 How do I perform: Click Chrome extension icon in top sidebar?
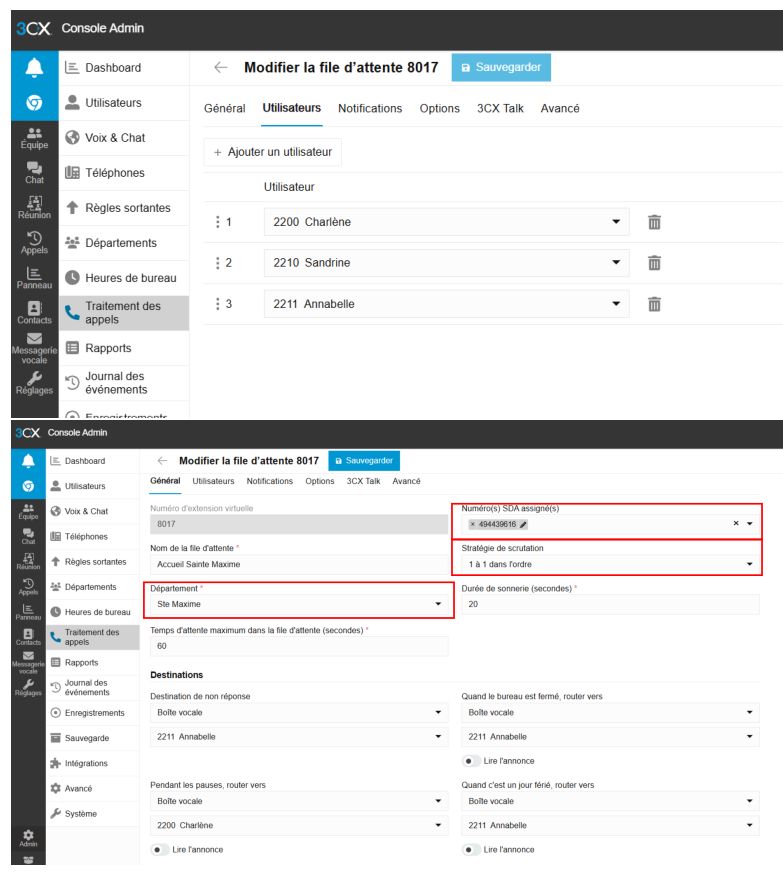(x=34, y=103)
